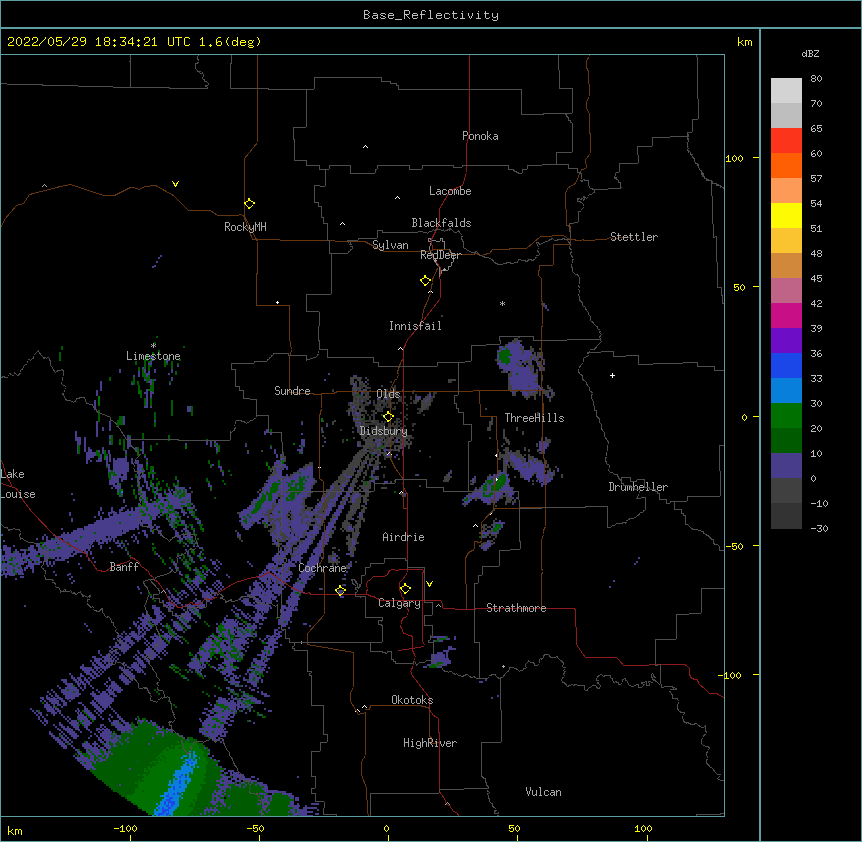Click the dBZ legend heading
The width and height of the screenshot is (862, 842).
coord(810,54)
